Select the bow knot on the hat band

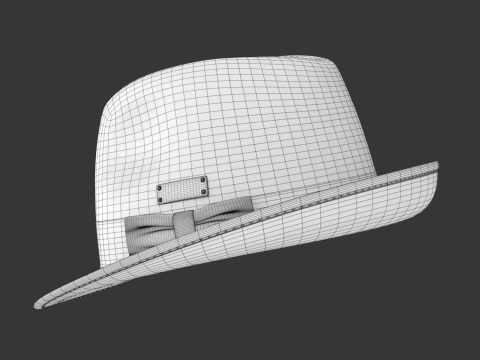pos(184,223)
